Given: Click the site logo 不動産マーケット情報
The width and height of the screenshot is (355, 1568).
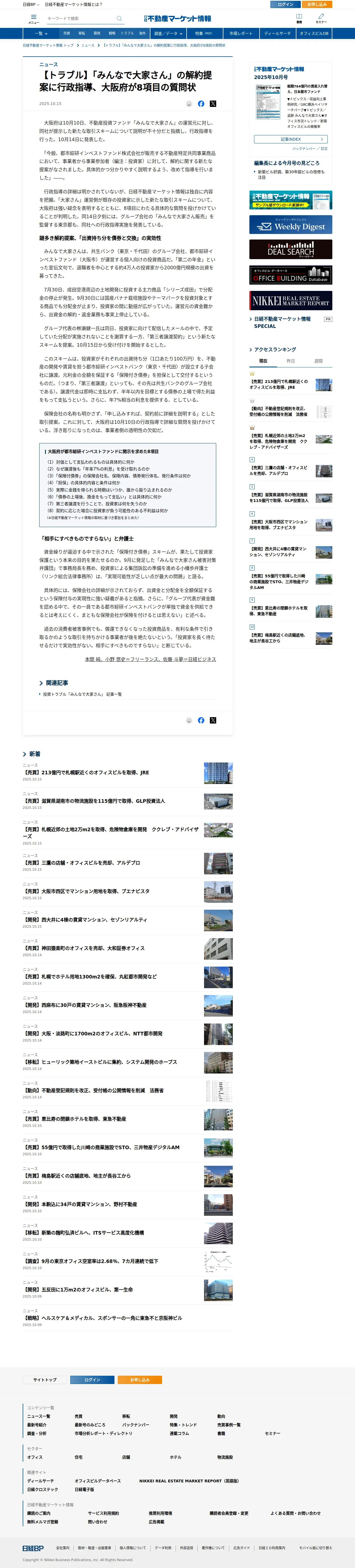Looking at the screenshot, I should 177,19.
